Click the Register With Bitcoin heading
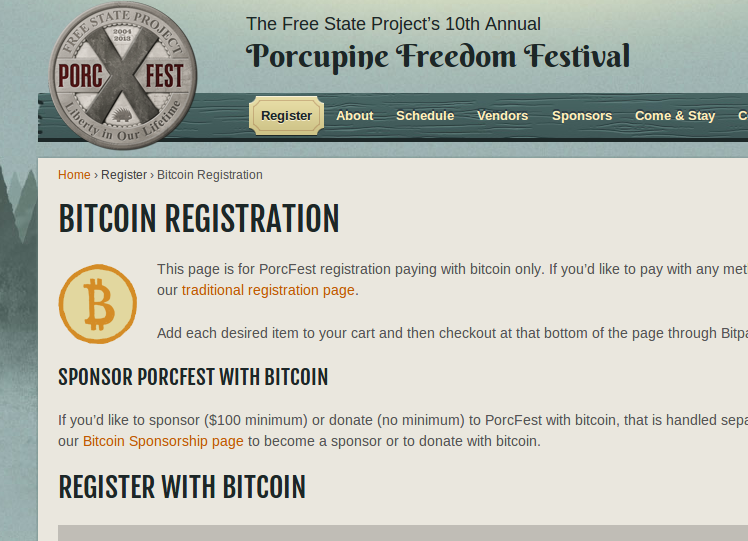This screenshot has height=541, width=748. click(x=182, y=487)
